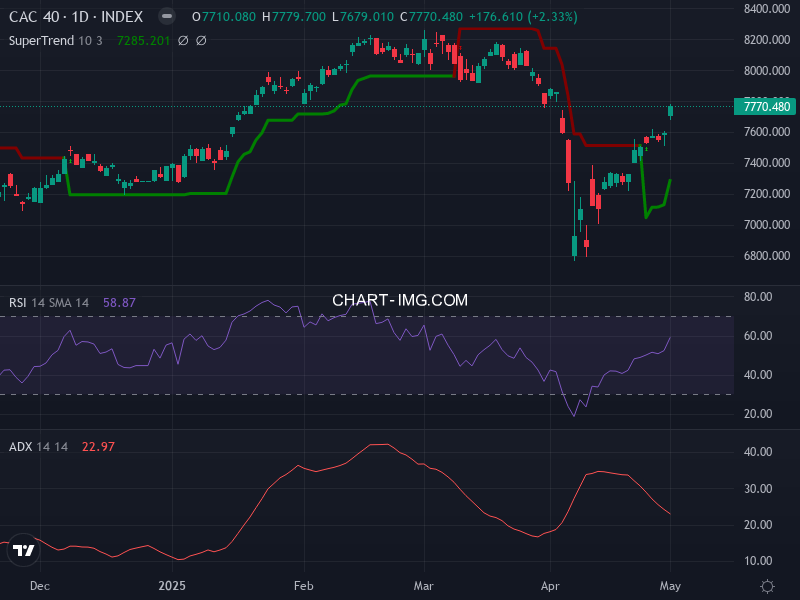Click the Feb time axis label
The width and height of the screenshot is (800, 600).
pyautogui.click(x=304, y=586)
